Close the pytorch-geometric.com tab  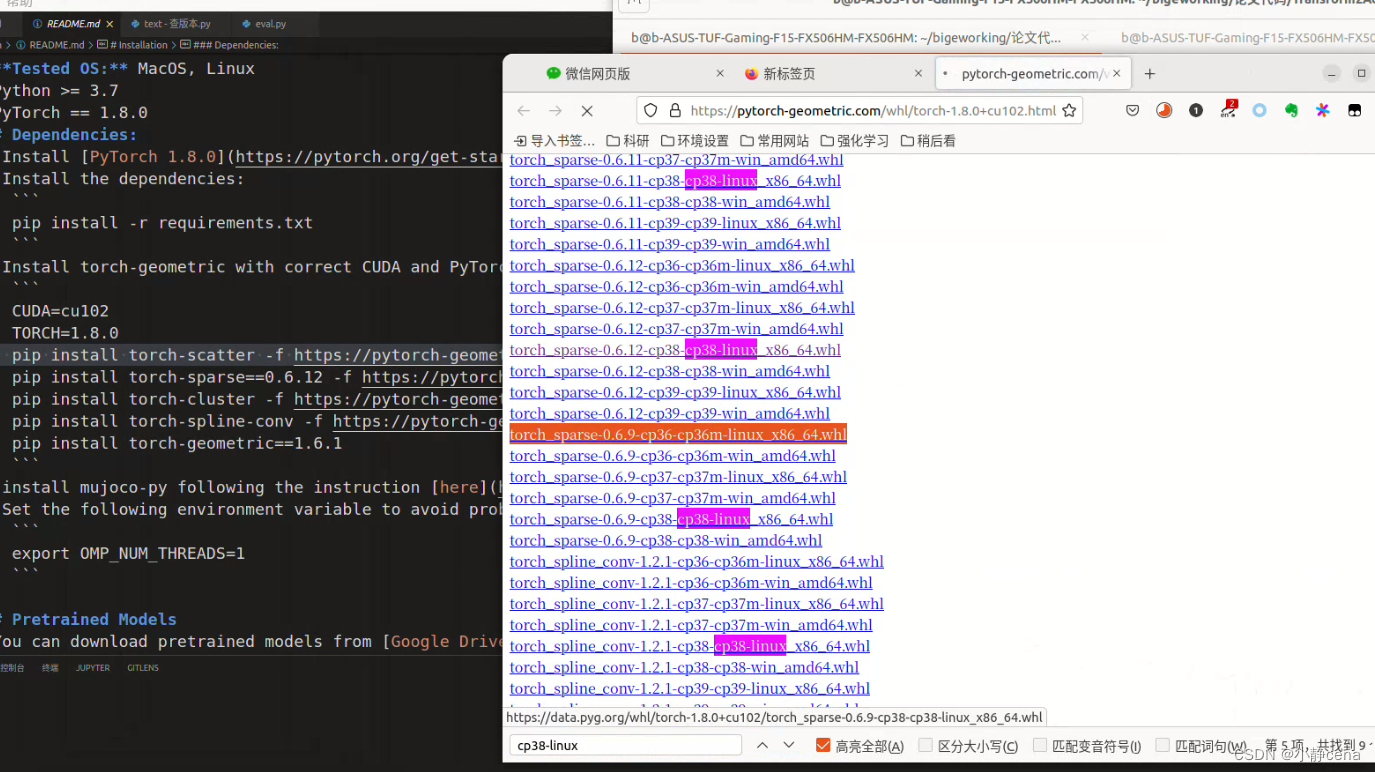click(x=1118, y=74)
